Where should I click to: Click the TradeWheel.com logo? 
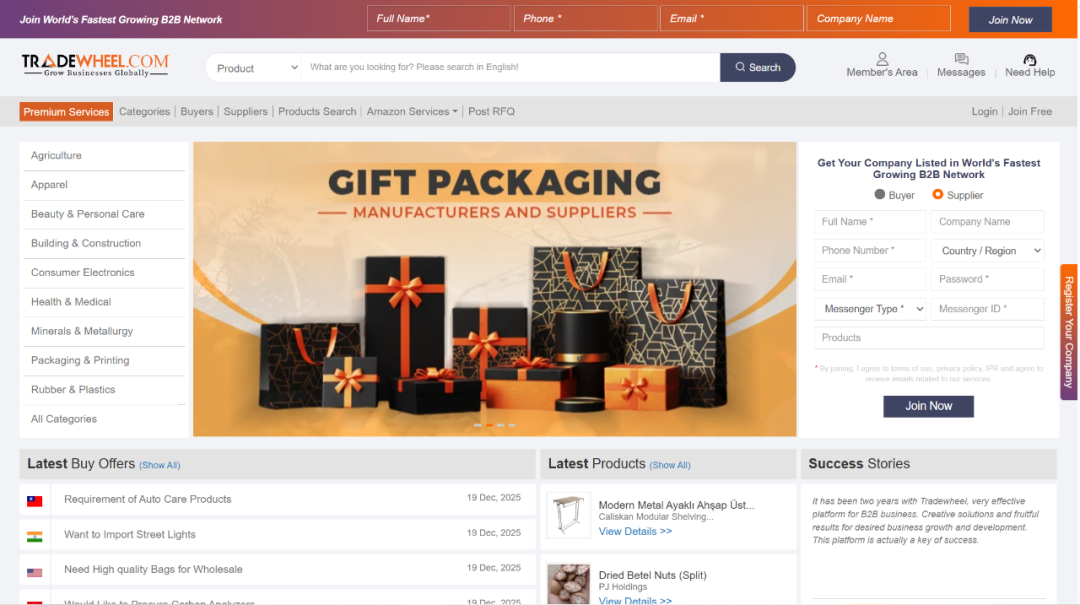click(95, 66)
